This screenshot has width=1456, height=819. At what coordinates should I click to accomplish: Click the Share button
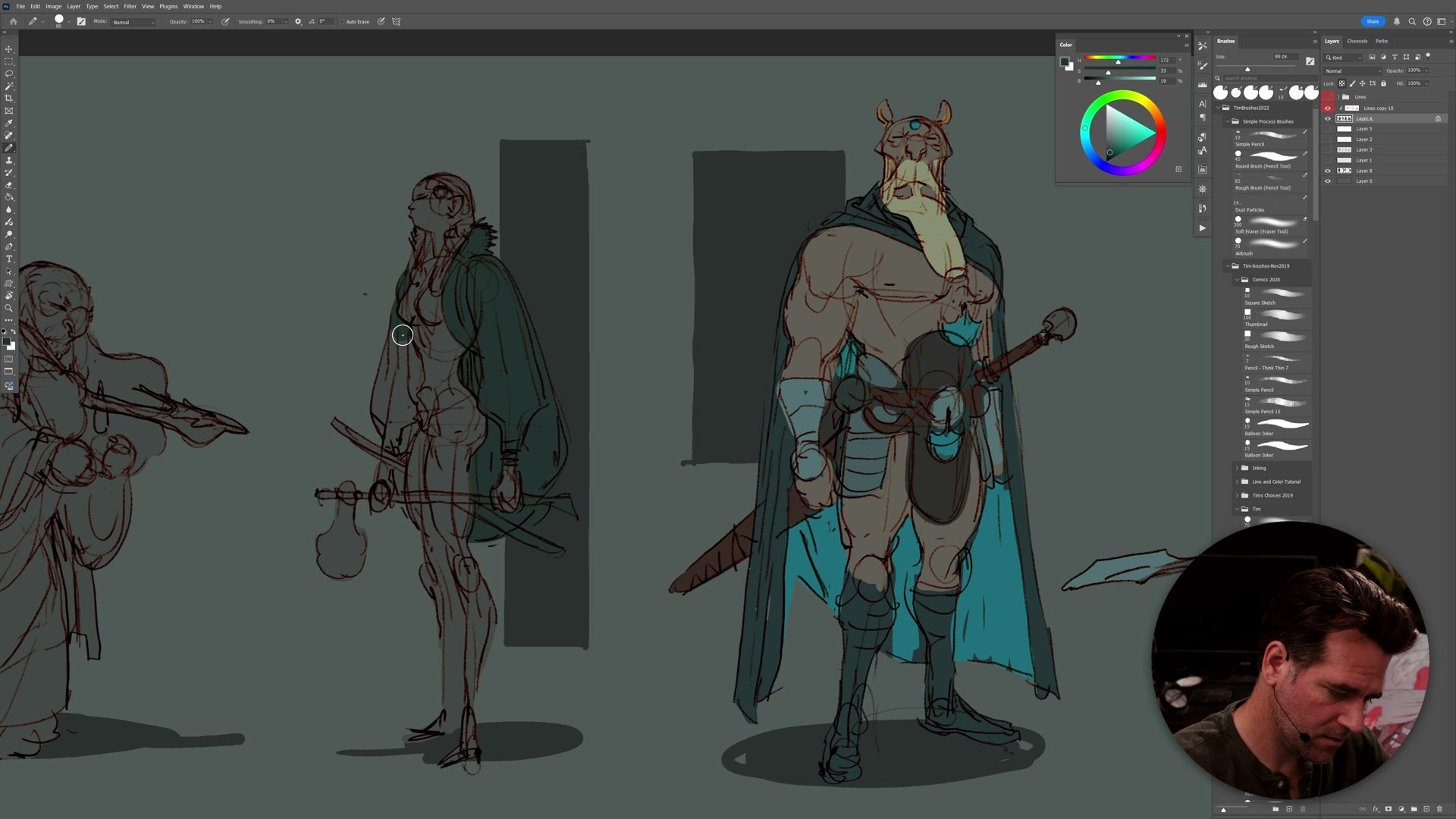(x=1373, y=21)
